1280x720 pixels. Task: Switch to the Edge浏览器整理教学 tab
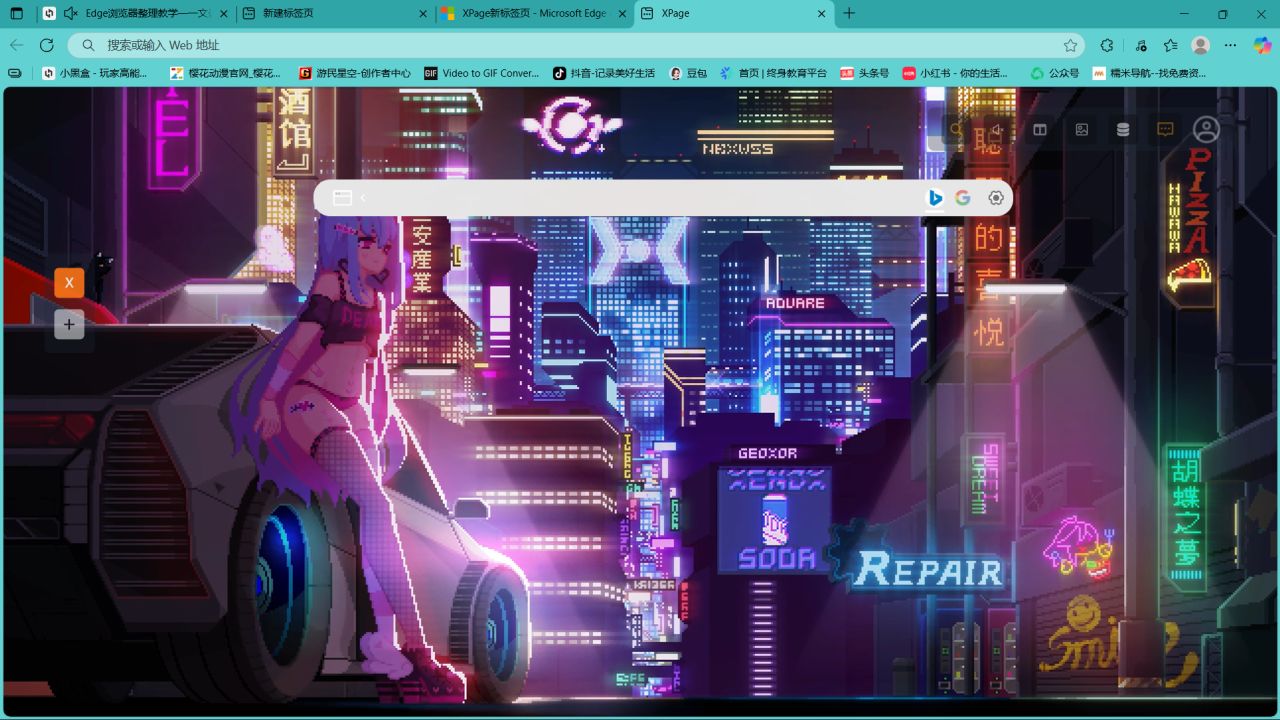point(134,14)
